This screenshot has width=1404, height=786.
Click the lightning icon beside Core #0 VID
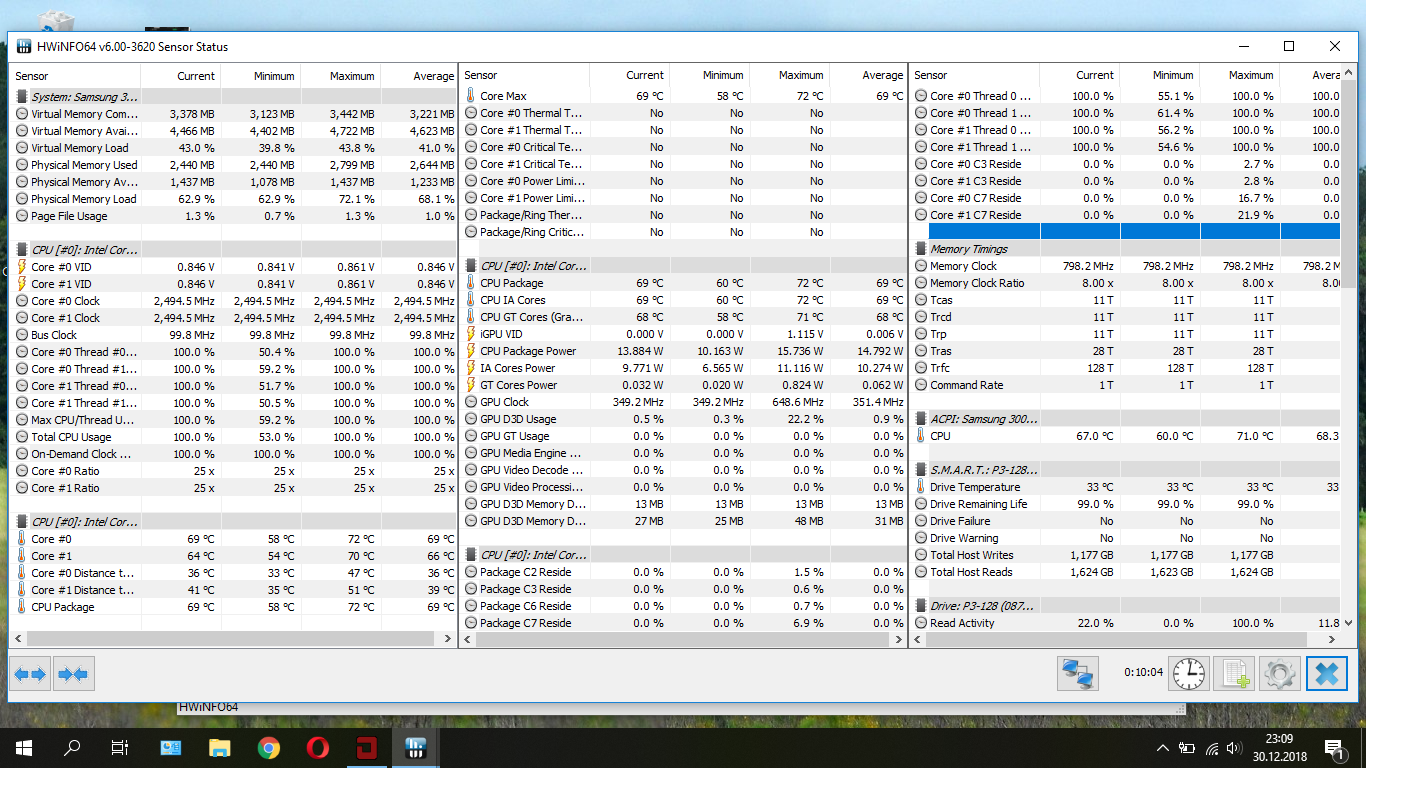click(22, 267)
